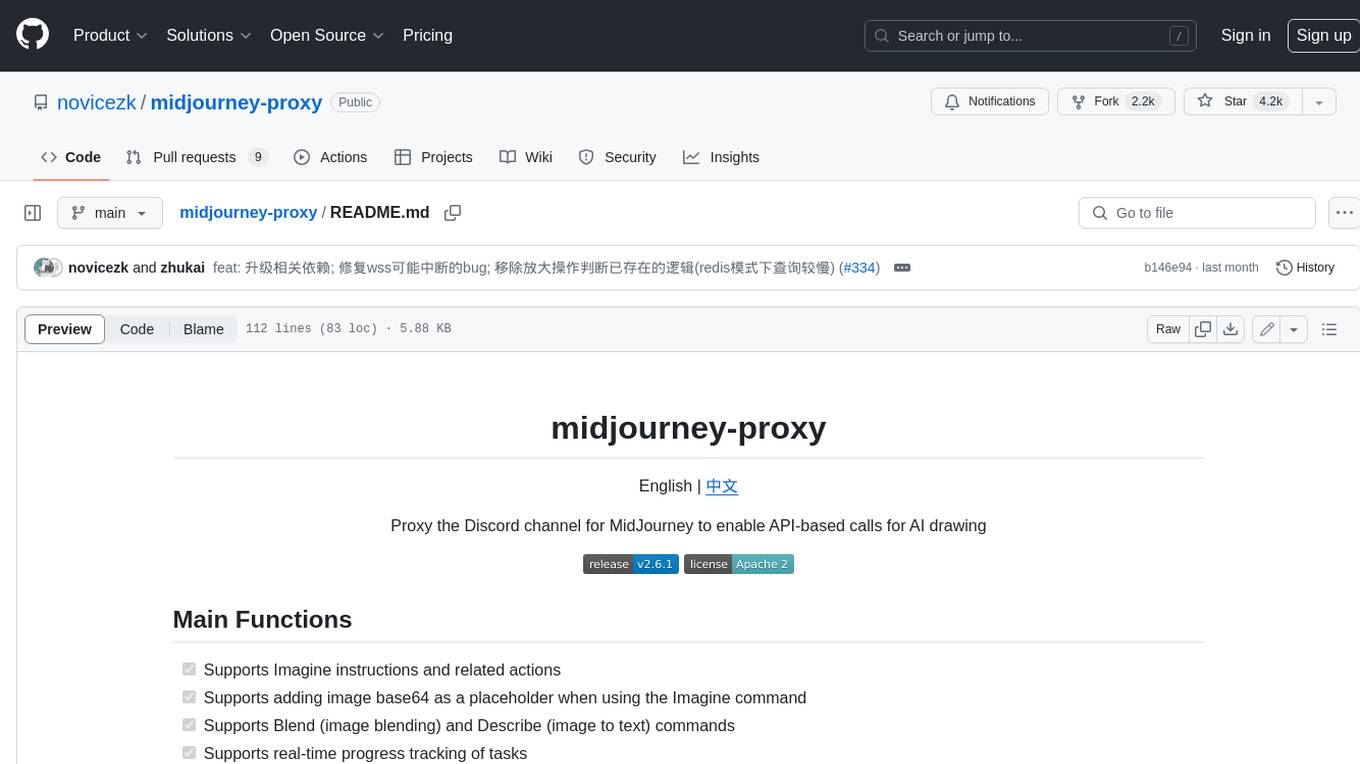
Task: Toggle the real-time progress tracking checkbox
Action: [x=189, y=752]
